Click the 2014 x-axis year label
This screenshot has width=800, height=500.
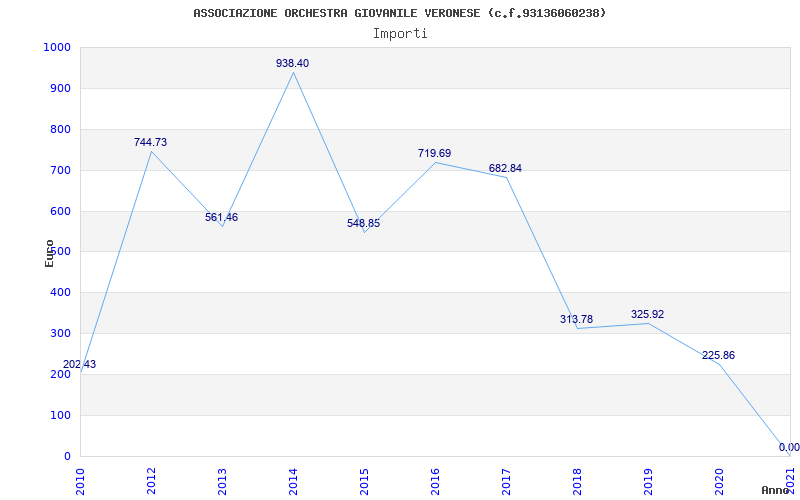click(293, 482)
